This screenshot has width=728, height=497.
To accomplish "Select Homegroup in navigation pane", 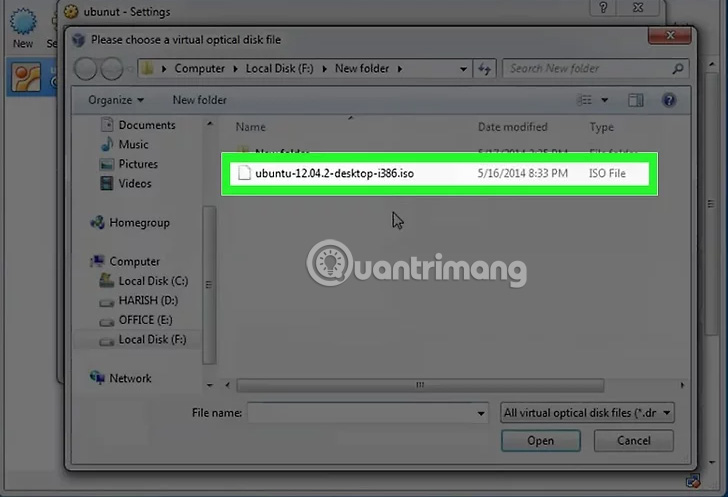I will click(139, 223).
